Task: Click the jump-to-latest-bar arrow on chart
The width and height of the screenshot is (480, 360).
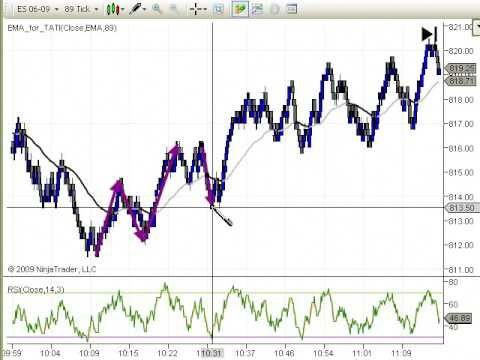Action: (x=429, y=34)
